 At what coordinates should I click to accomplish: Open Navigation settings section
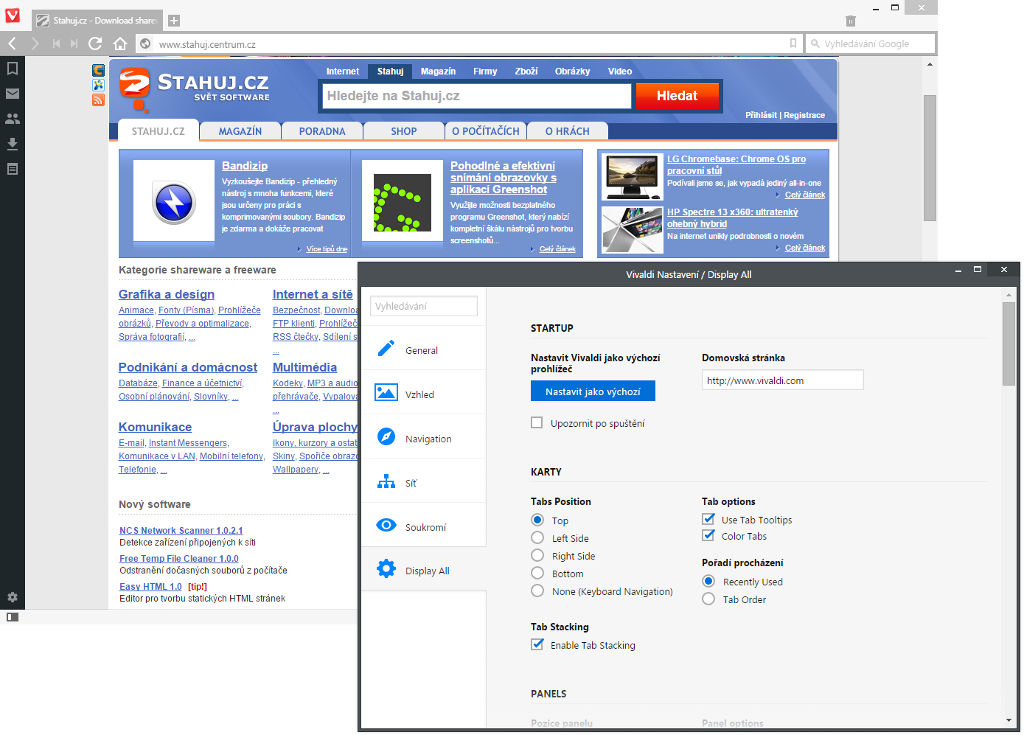[x=423, y=437]
